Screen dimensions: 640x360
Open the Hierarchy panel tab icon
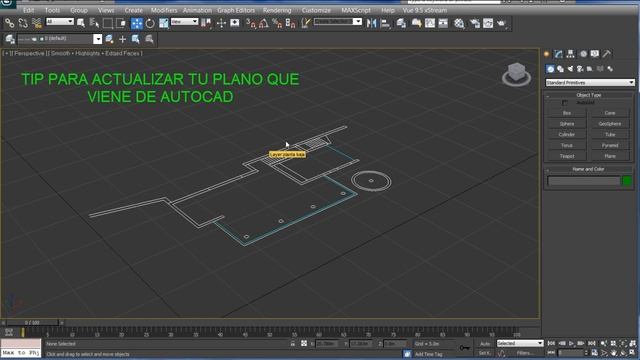(570, 54)
